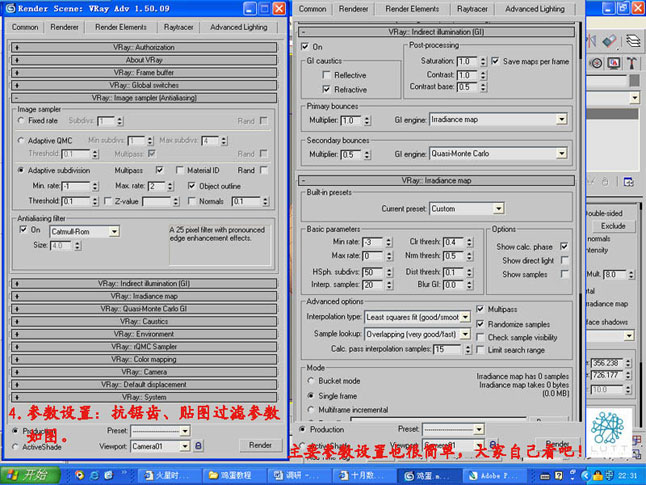Open the Layer Manager stacked-sheets icon
The image size is (646, 485).
(x=633, y=40)
